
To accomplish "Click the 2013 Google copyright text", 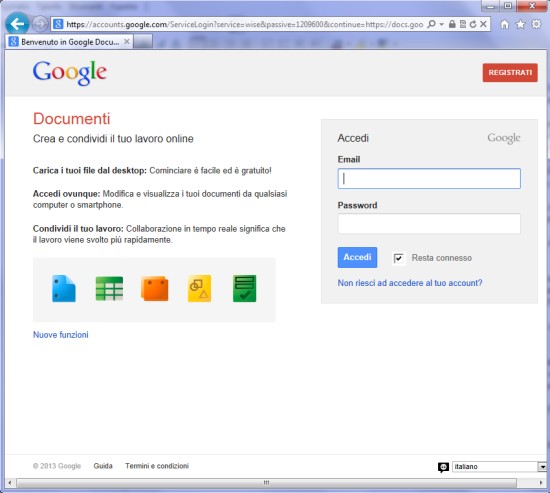I will pos(57,466).
